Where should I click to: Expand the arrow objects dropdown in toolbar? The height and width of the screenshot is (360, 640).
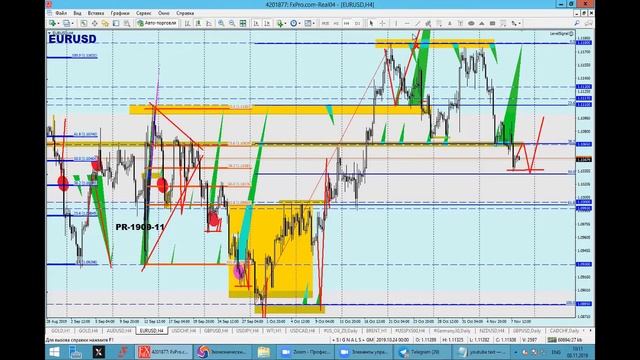tap(520, 23)
